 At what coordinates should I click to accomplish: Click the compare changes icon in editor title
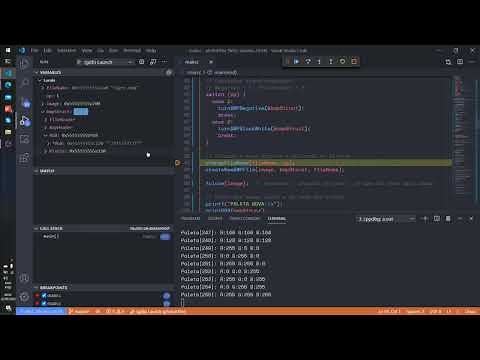tap(448, 62)
